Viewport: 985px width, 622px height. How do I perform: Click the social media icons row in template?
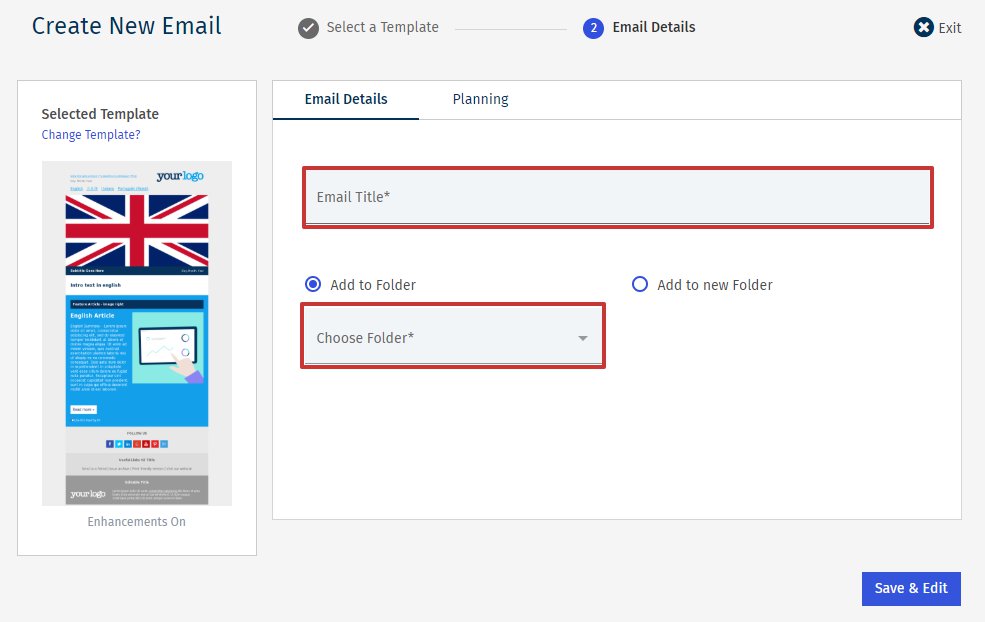tap(136, 443)
